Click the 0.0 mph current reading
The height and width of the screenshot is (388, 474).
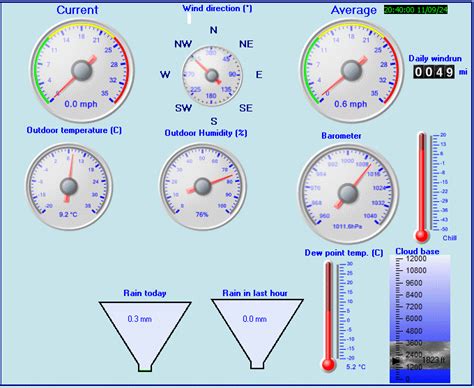[81, 104]
